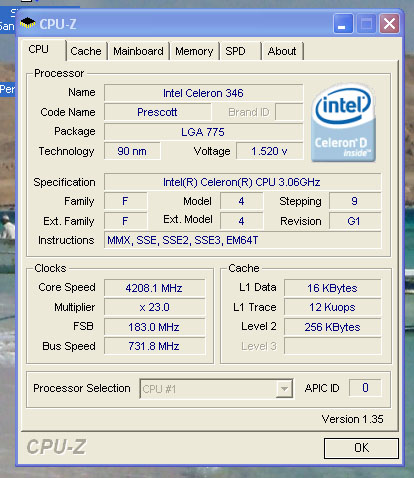Click the Instructions field listing MMX, SSE
The image size is (414, 478).
[x=242, y=240]
